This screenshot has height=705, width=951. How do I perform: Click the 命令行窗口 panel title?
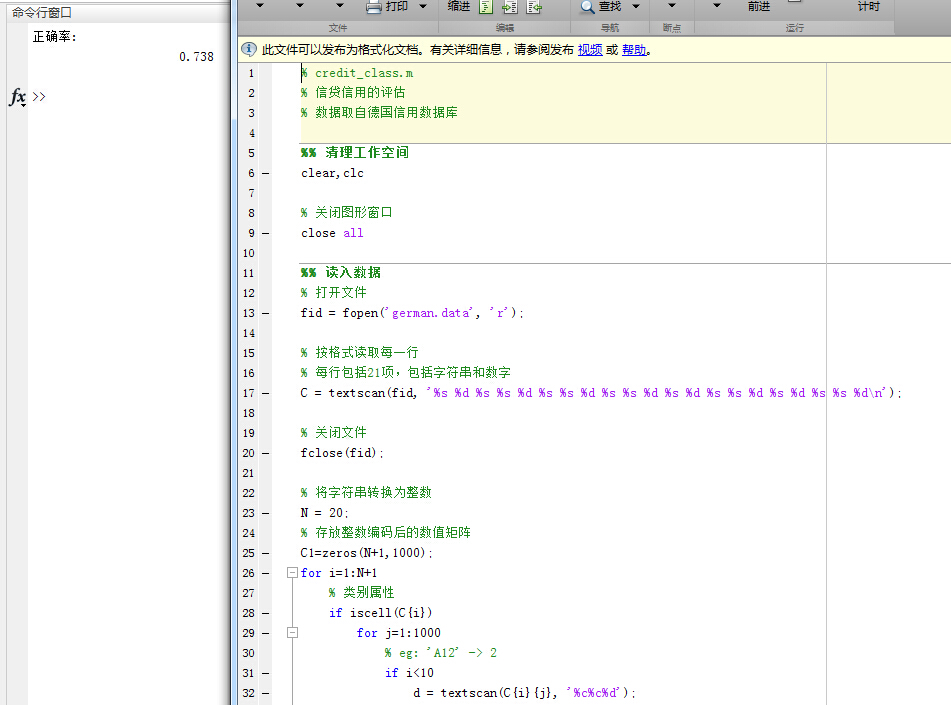coord(42,12)
